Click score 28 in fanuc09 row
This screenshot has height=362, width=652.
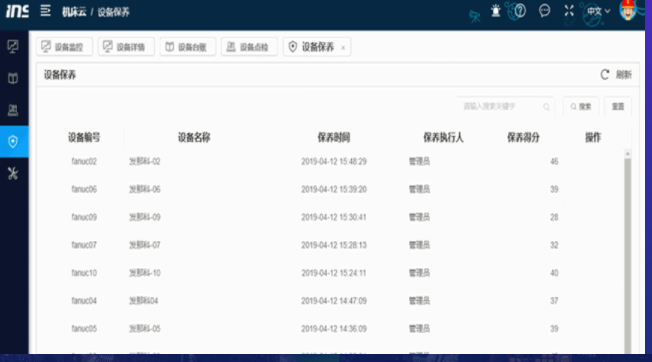coord(554,217)
